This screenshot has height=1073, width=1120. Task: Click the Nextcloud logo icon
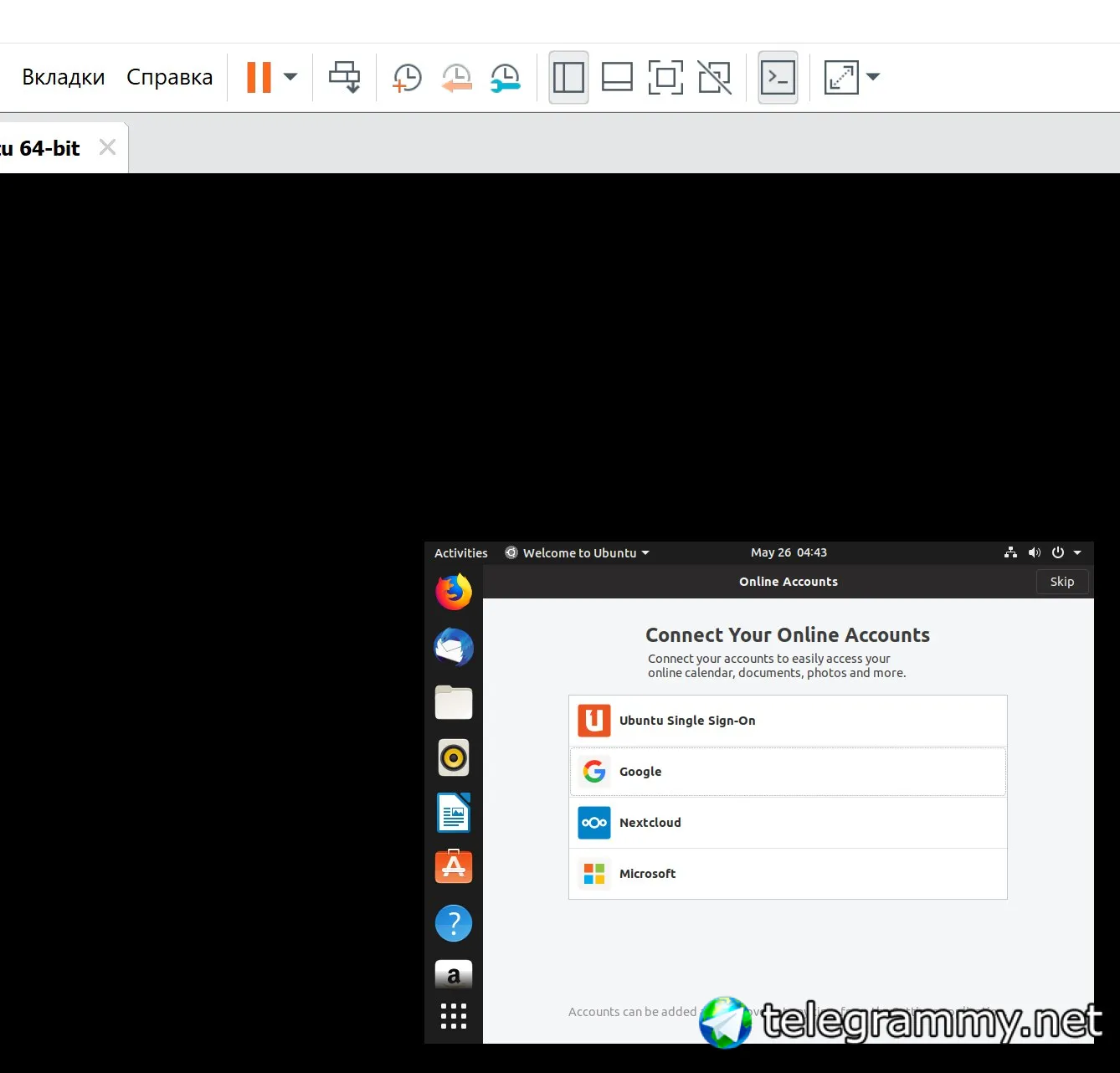click(594, 823)
